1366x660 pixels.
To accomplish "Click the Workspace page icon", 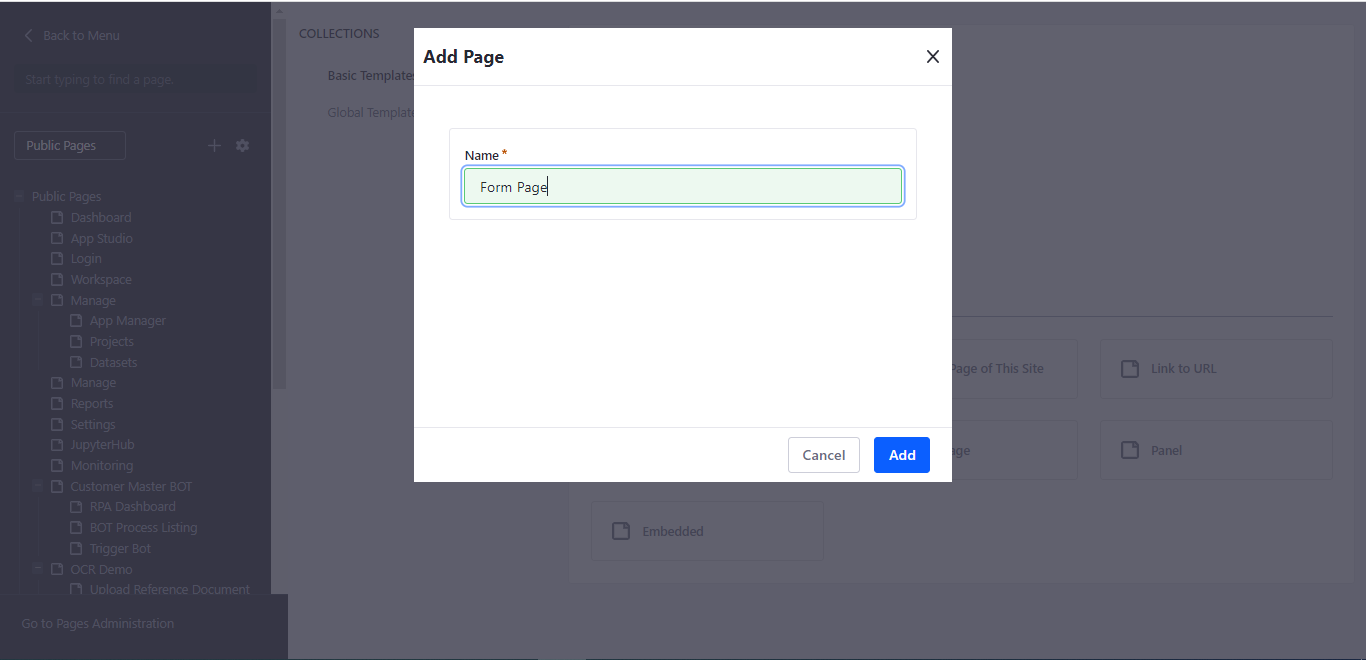I will click(57, 279).
